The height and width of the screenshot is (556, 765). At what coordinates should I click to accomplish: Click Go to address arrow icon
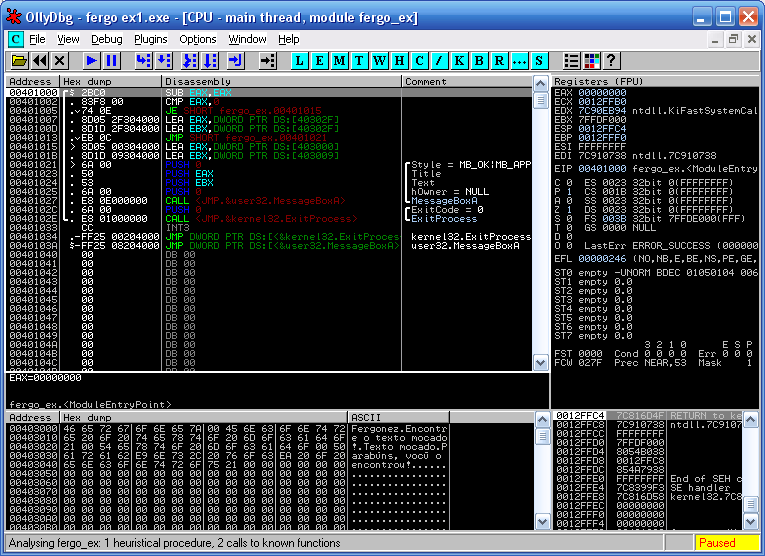pyautogui.click(x=267, y=61)
